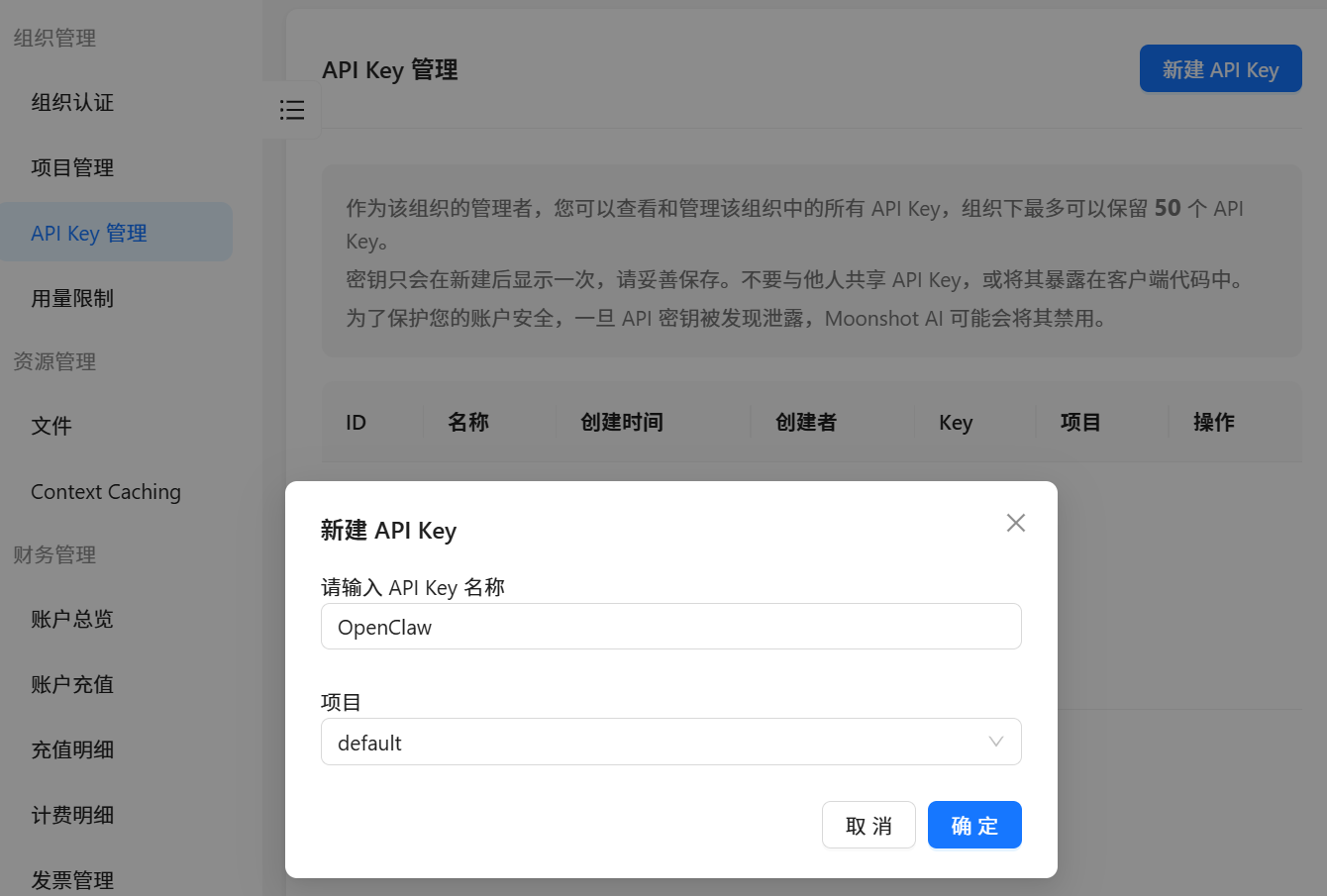Image resolution: width=1327 pixels, height=896 pixels.
Task: Open 项目管理 in the sidebar
Action: tap(72, 168)
